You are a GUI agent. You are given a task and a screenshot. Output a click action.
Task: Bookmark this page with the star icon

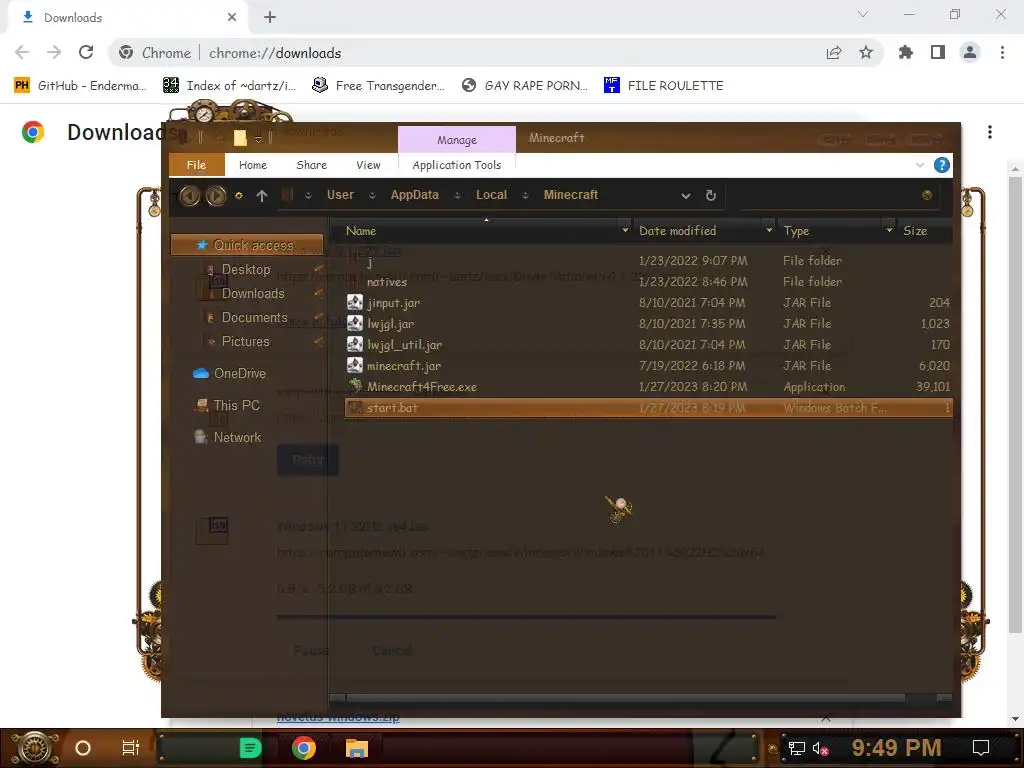point(866,52)
